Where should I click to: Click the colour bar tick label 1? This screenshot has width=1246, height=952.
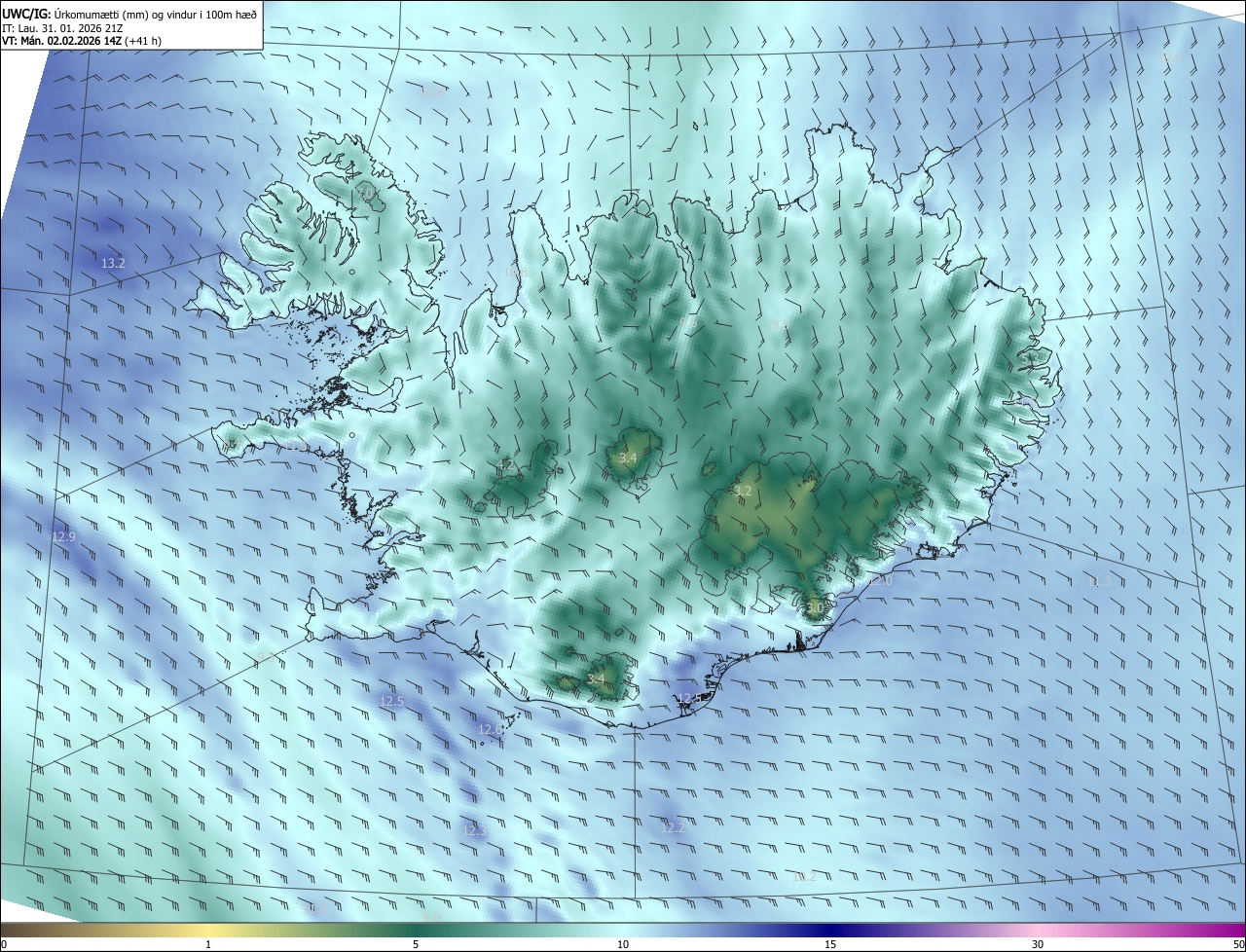208,945
